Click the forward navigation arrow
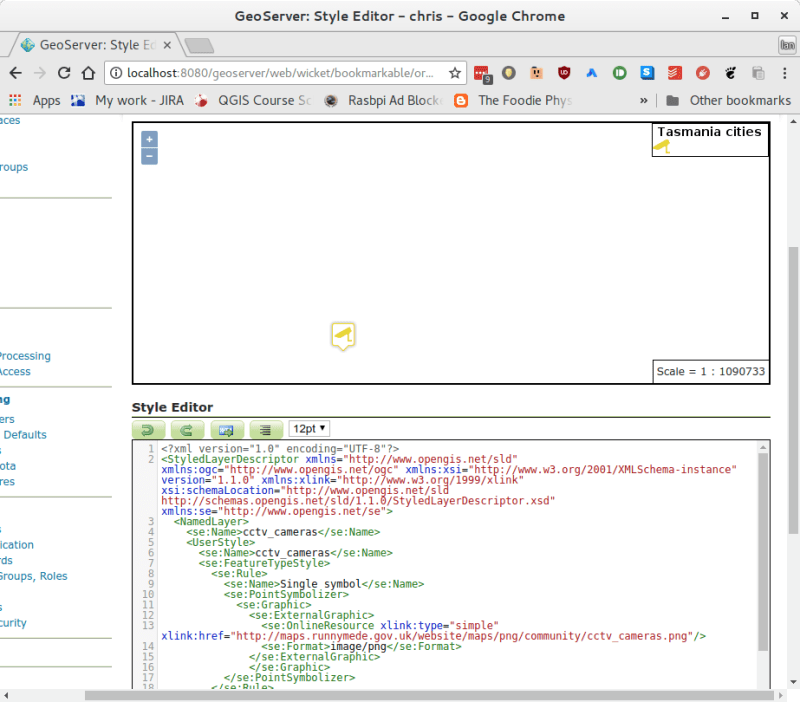This screenshot has height=702, width=800. (39, 73)
